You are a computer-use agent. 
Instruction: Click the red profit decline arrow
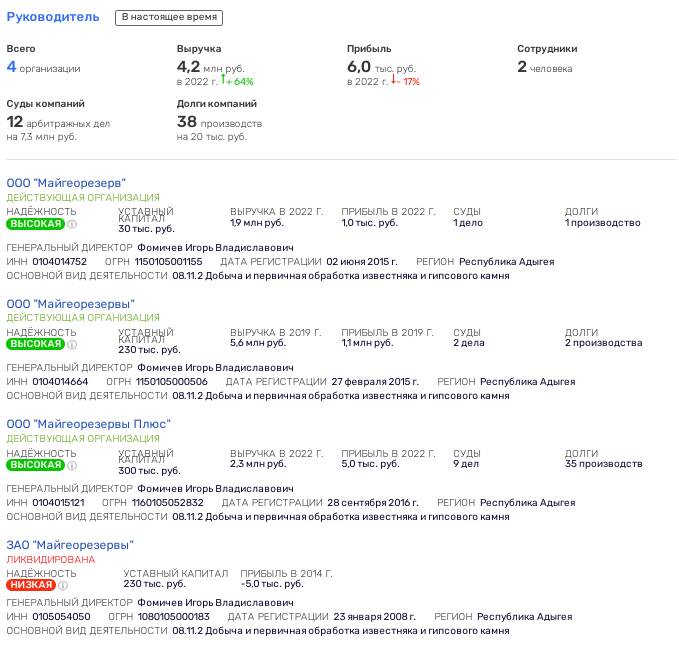[x=394, y=79]
